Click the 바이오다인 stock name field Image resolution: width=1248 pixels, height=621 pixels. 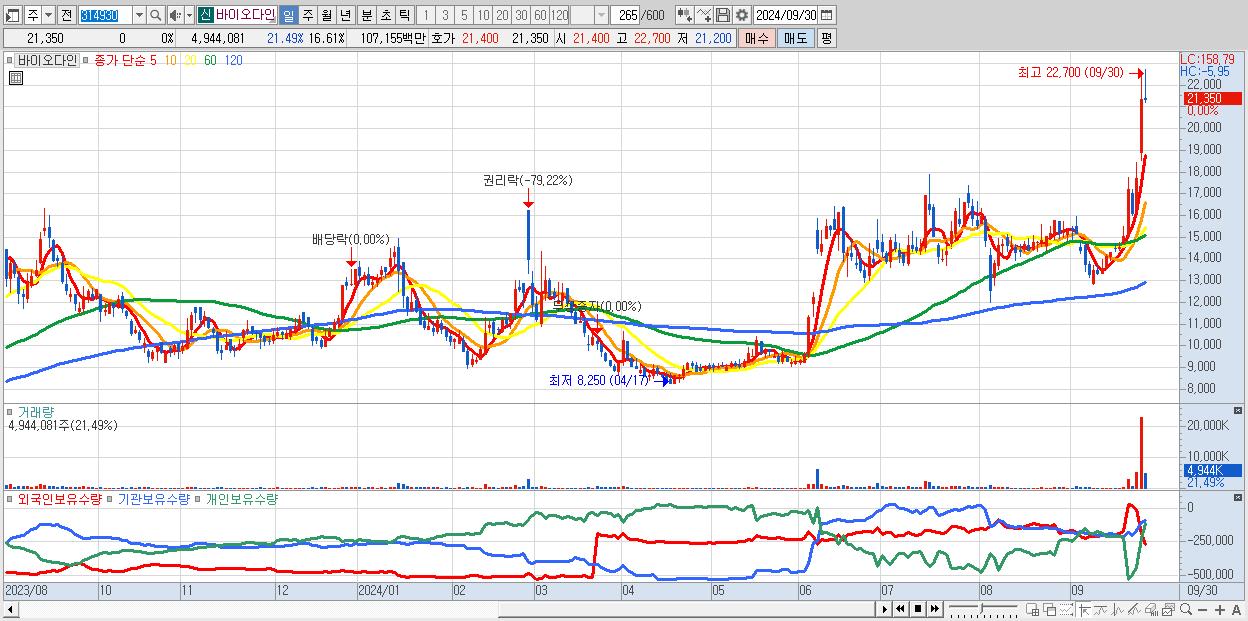[246, 16]
